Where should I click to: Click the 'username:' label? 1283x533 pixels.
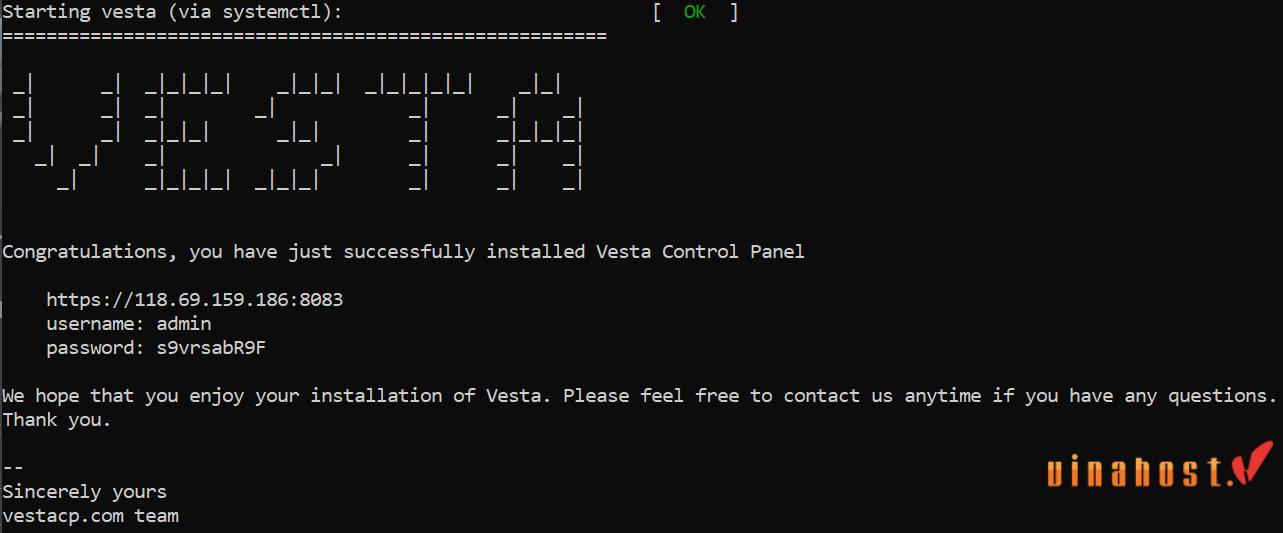pos(96,324)
